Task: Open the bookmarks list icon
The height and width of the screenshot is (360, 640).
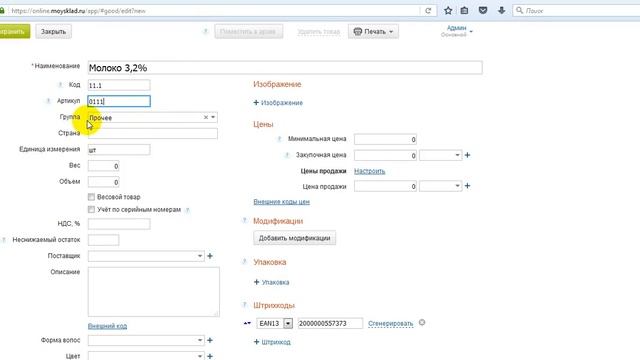Action: point(464,11)
